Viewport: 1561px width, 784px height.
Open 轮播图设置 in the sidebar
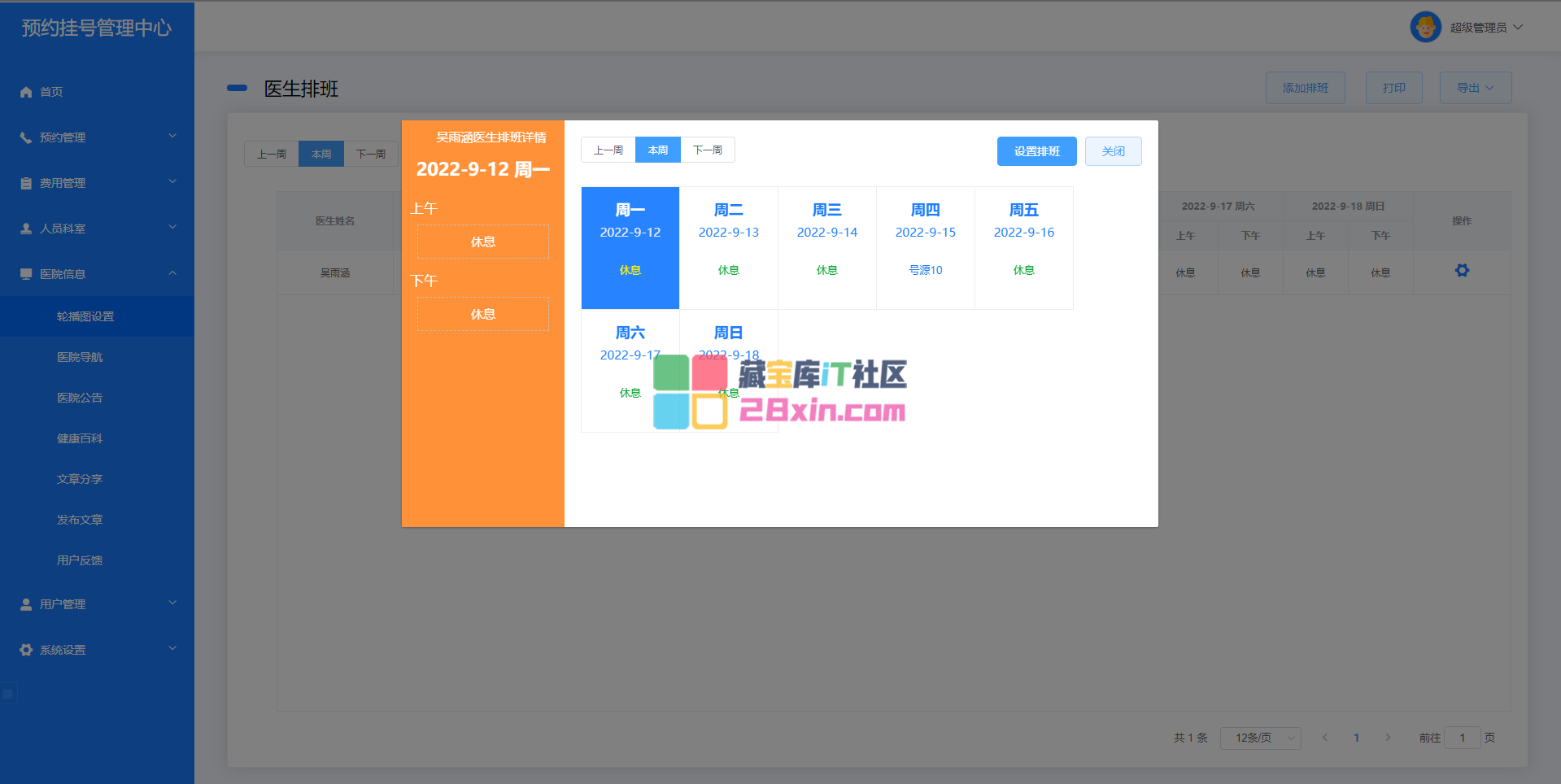97,316
